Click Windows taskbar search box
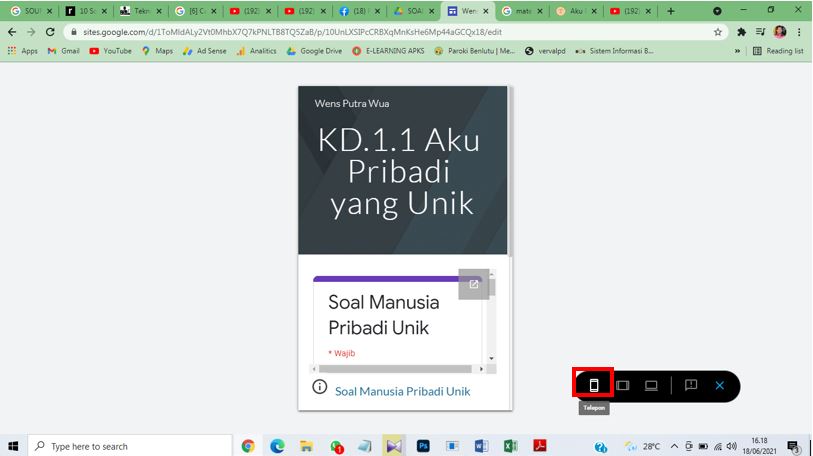This screenshot has width=813, height=456. (x=130, y=446)
